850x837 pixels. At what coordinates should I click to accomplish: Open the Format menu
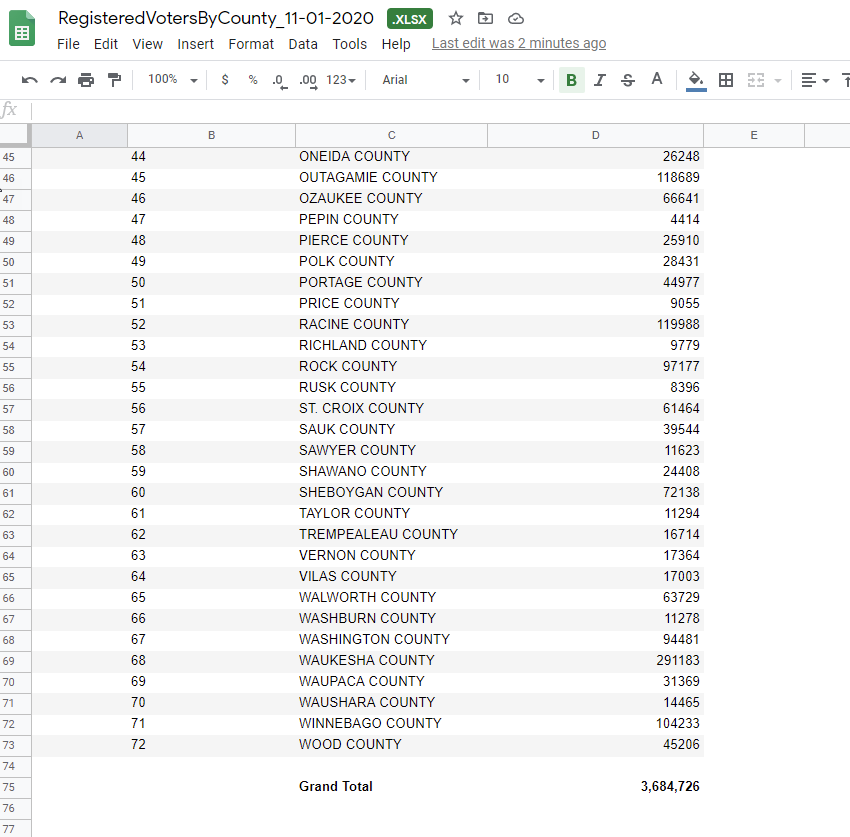click(x=251, y=44)
